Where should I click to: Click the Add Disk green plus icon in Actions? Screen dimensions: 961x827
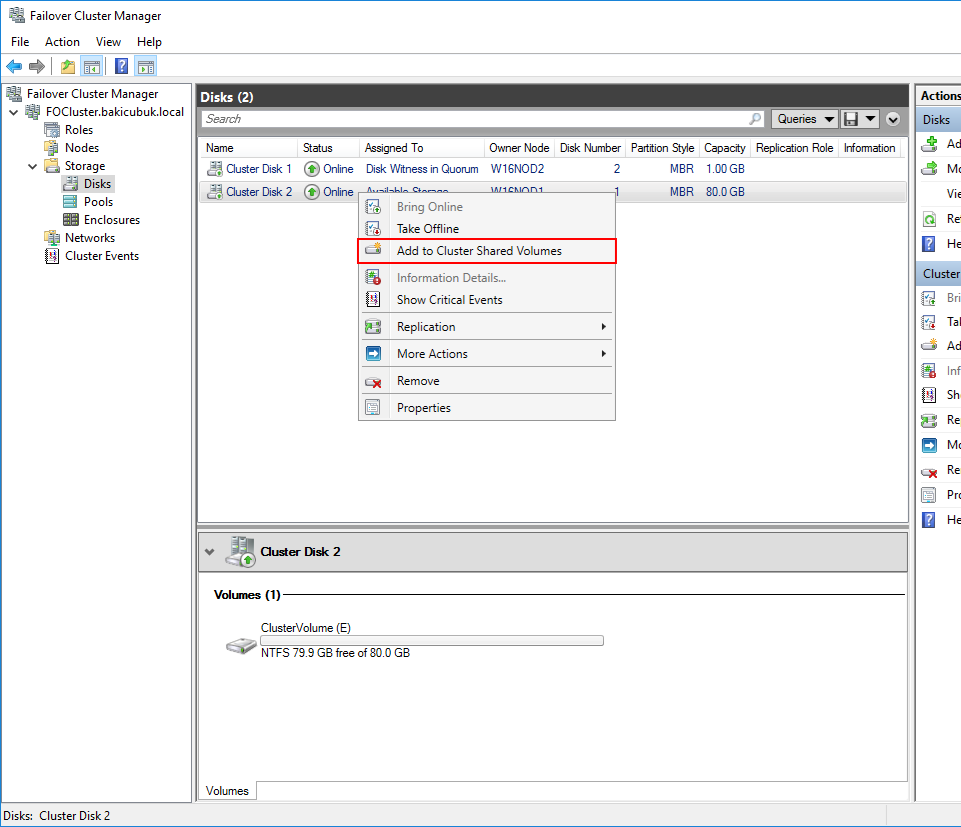point(930,143)
